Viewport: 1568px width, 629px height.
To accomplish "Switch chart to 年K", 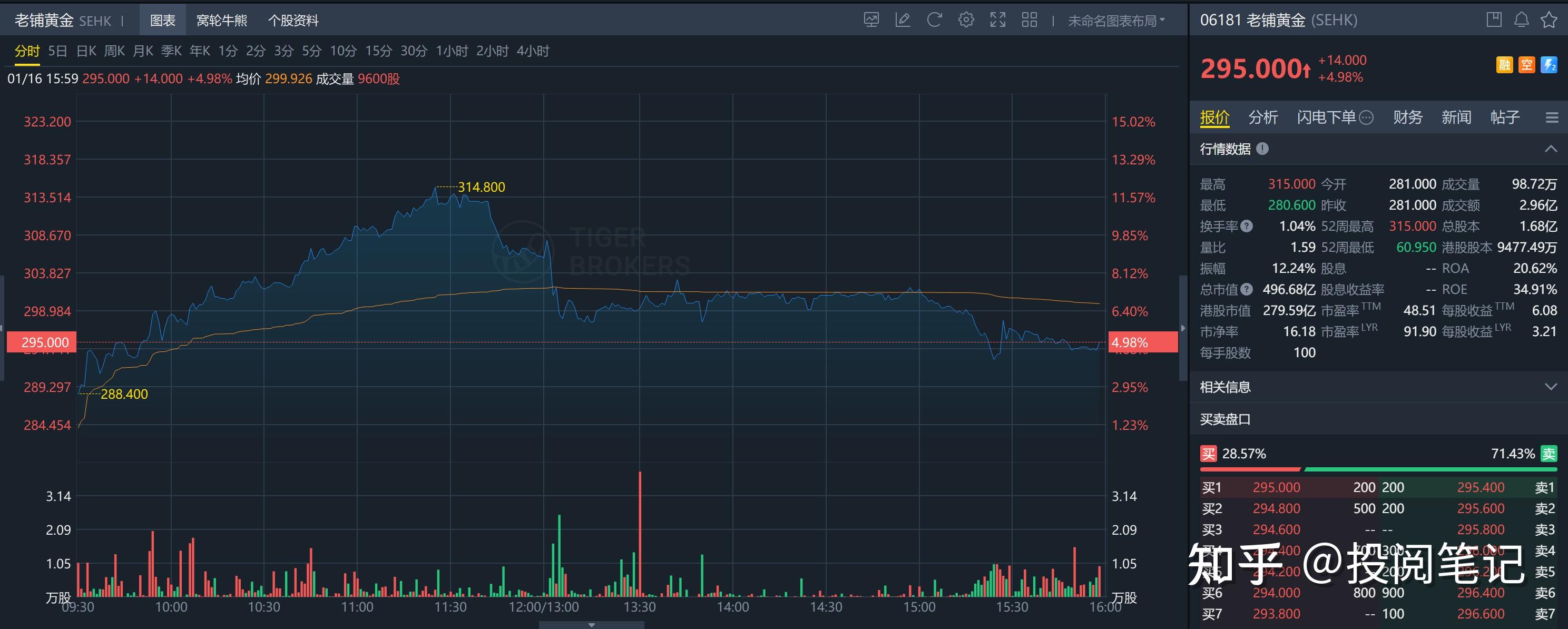I will click(x=200, y=51).
